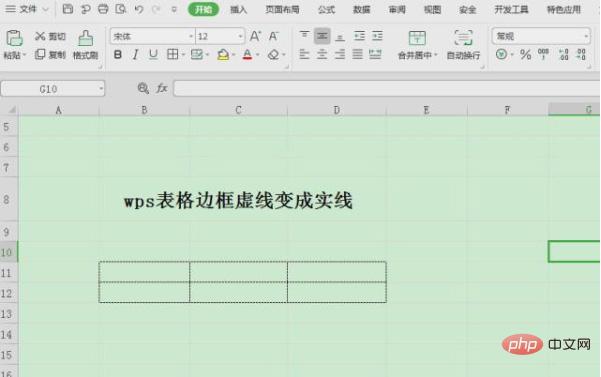
Task: Center text horizontally
Action: tap(322, 54)
